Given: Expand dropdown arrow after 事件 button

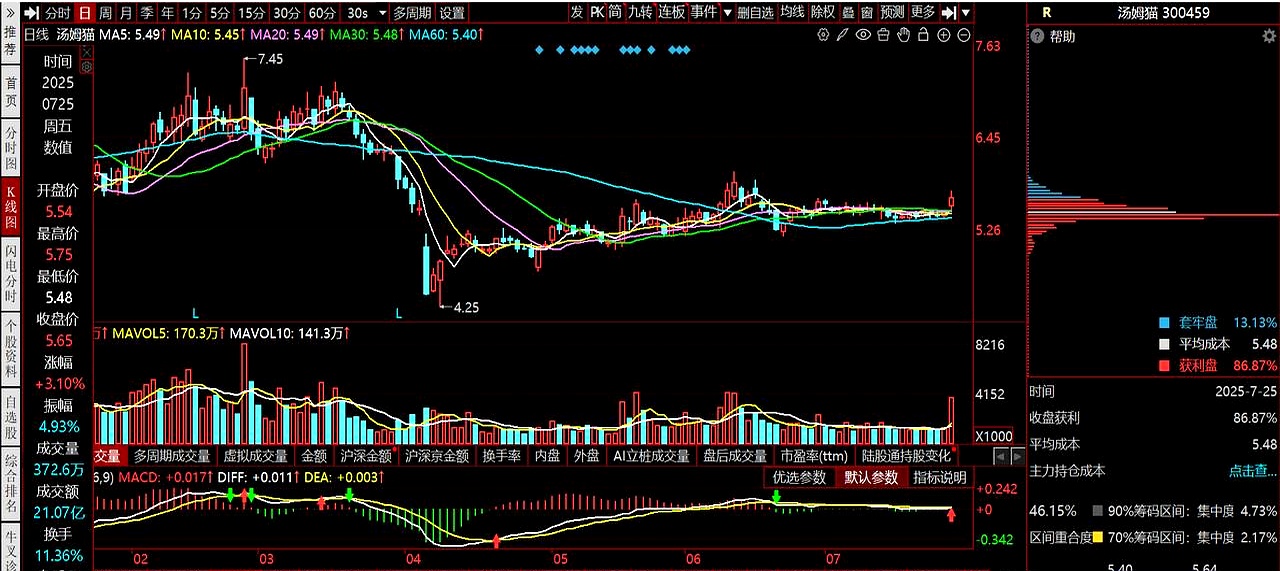Looking at the screenshot, I should [x=727, y=13].
